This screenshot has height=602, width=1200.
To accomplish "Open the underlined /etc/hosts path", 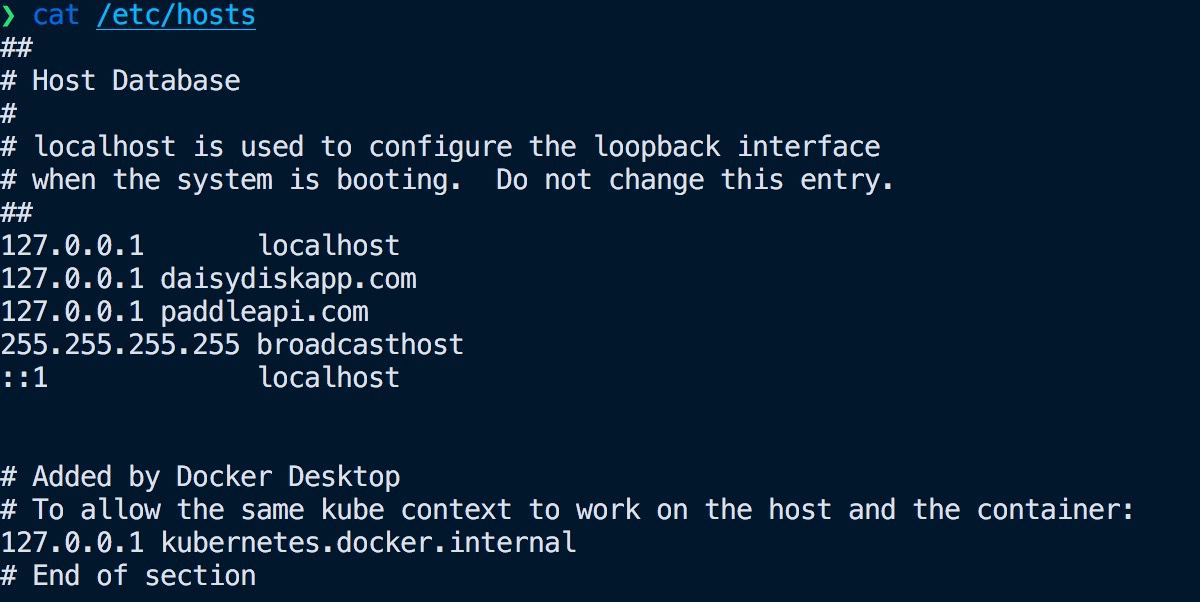I will click(x=176, y=16).
